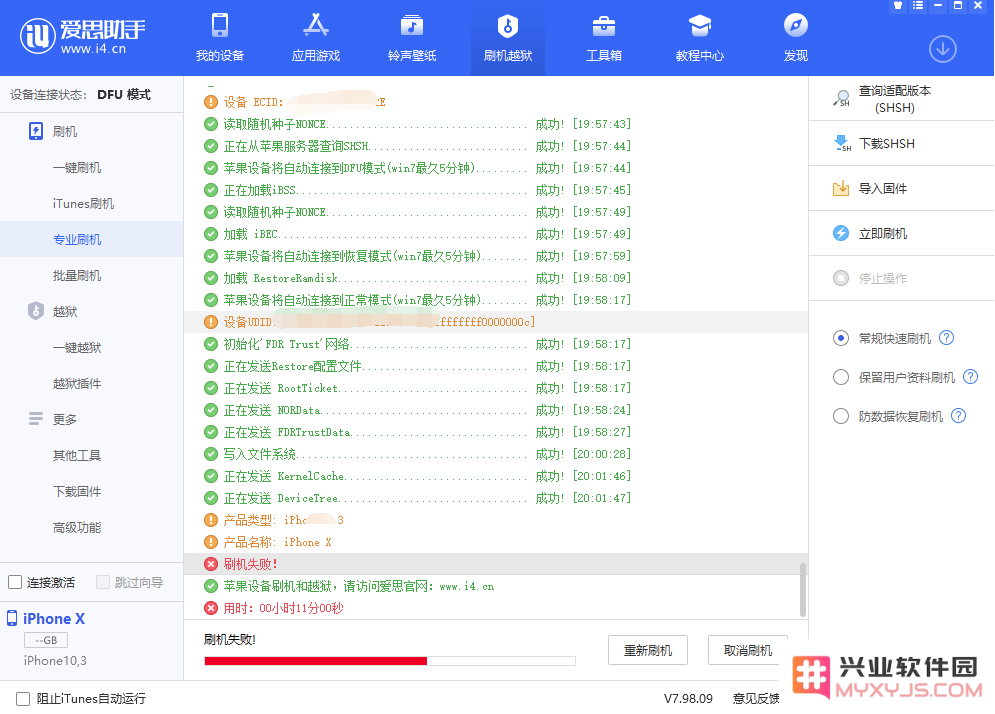
Task: Open help icon beside 防数据恢复刷机
Action: 958,416
